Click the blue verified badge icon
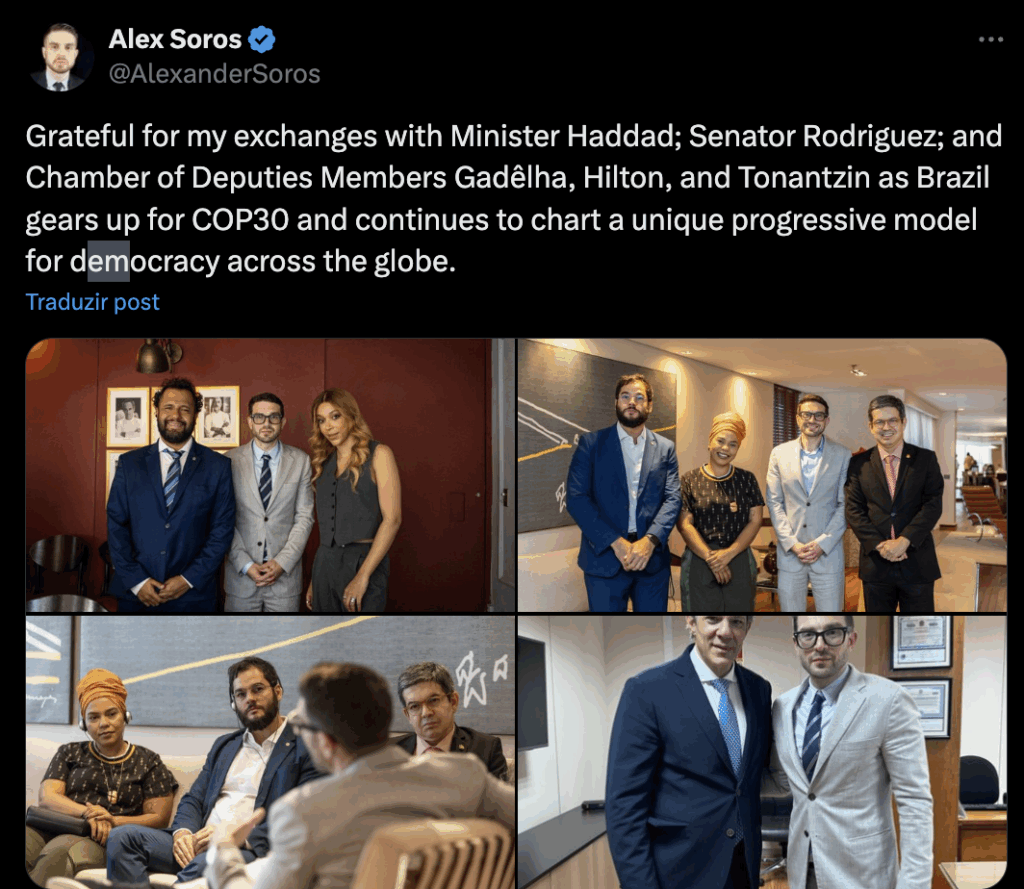1024x889 pixels. (x=262, y=39)
